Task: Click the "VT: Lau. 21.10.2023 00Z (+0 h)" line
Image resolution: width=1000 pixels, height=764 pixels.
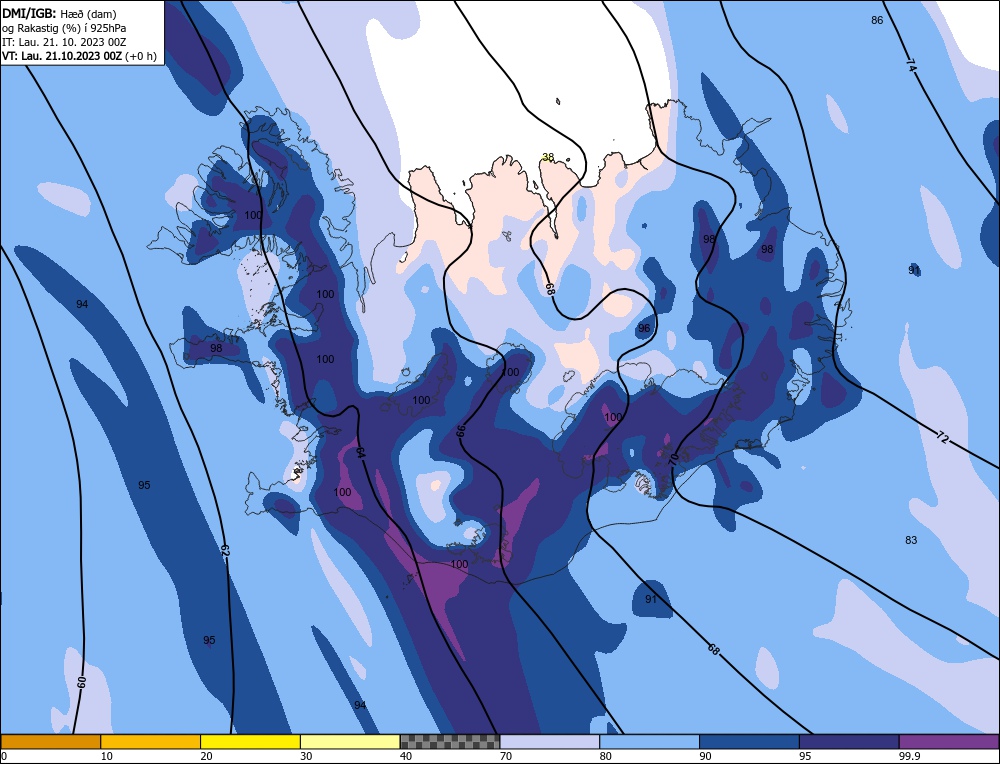Action: click(79, 56)
